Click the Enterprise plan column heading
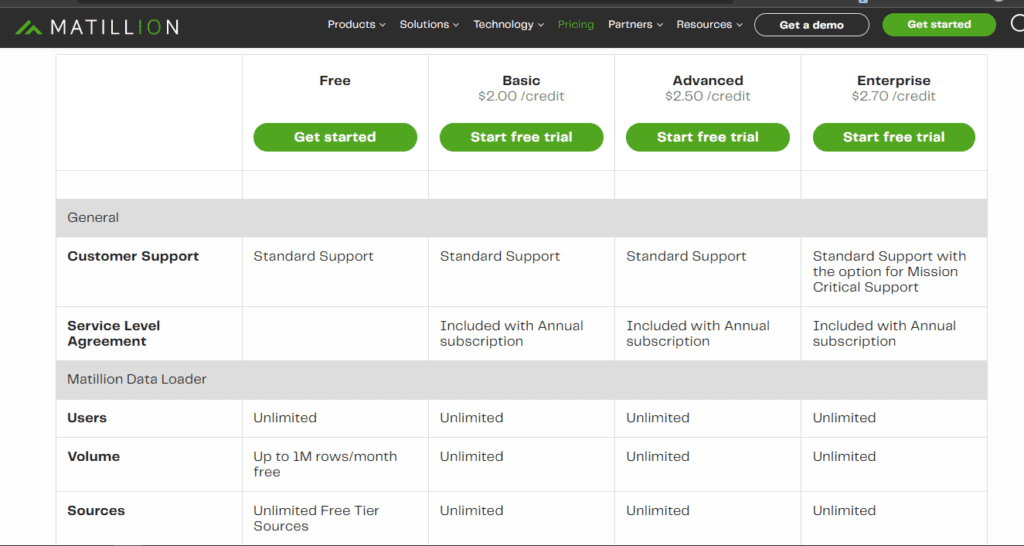The height and width of the screenshot is (546, 1024). click(x=894, y=81)
